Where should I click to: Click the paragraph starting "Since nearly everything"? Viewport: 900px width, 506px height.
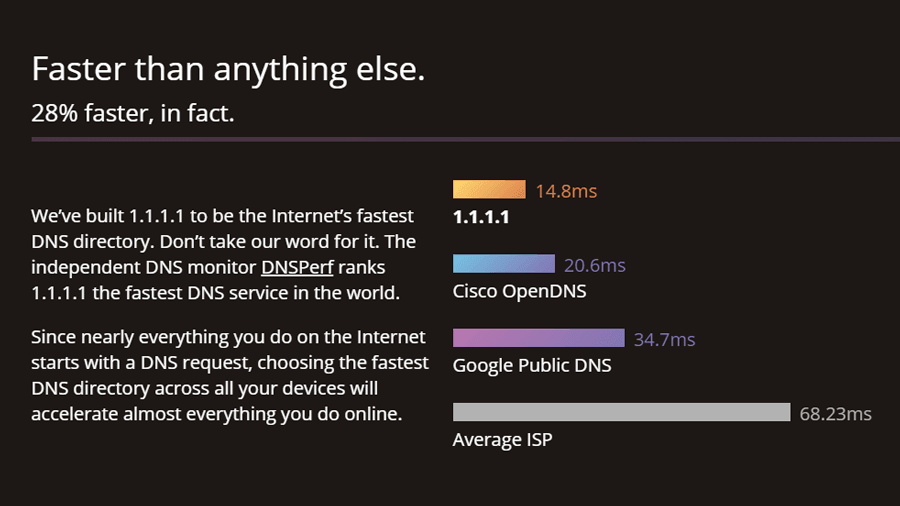230,374
